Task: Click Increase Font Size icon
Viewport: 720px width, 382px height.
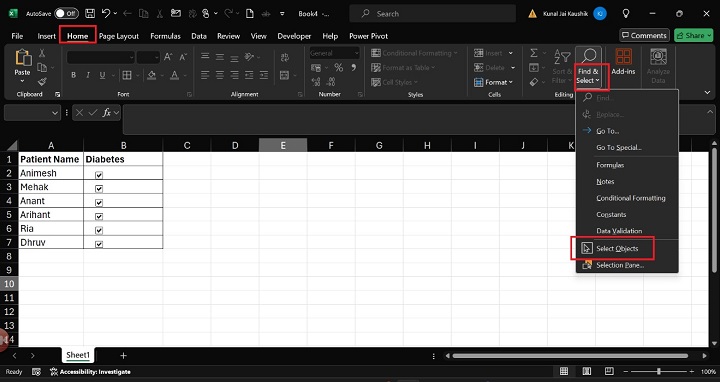Action: [x=168, y=57]
